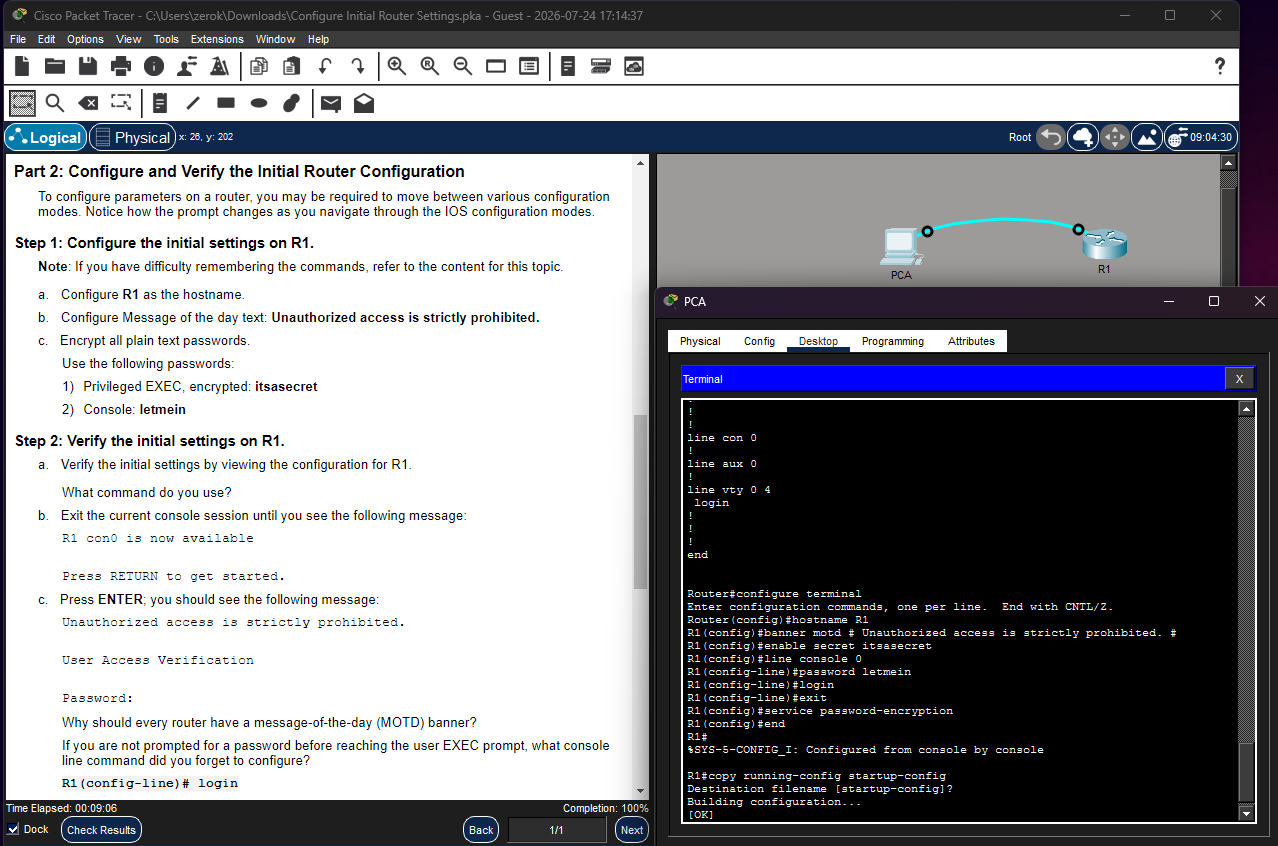Create a New Cluster with cloud icon
Image resolution: width=1278 pixels, height=846 pixels.
click(x=1083, y=137)
